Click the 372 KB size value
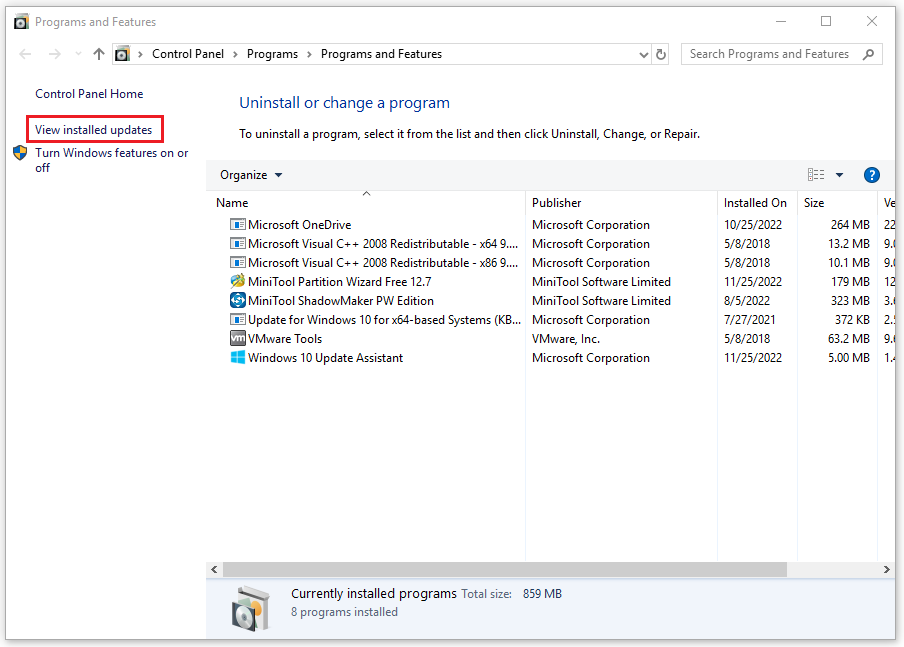Image resolution: width=904 pixels, height=647 pixels. coord(852,319)
